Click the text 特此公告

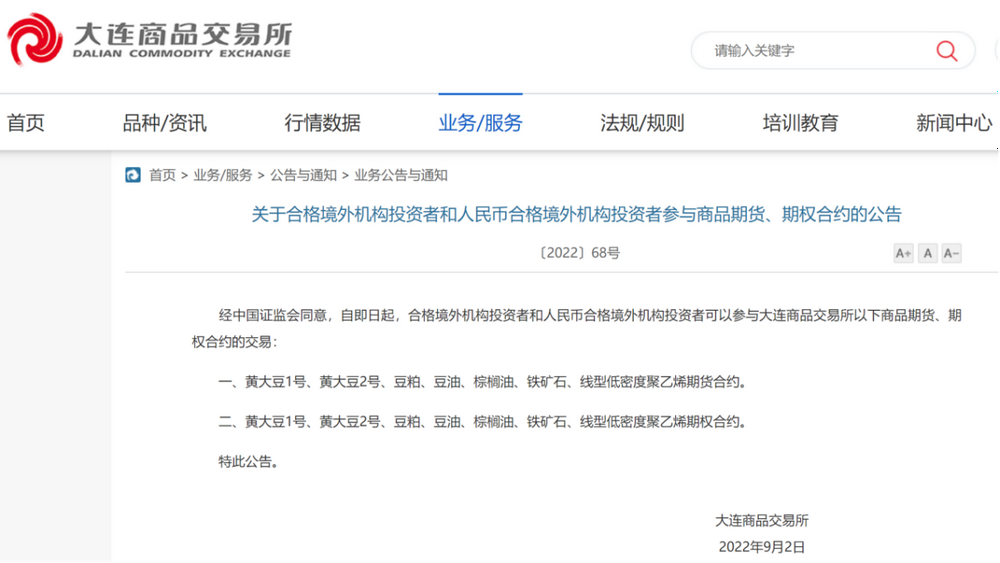(x=249, y=462)
